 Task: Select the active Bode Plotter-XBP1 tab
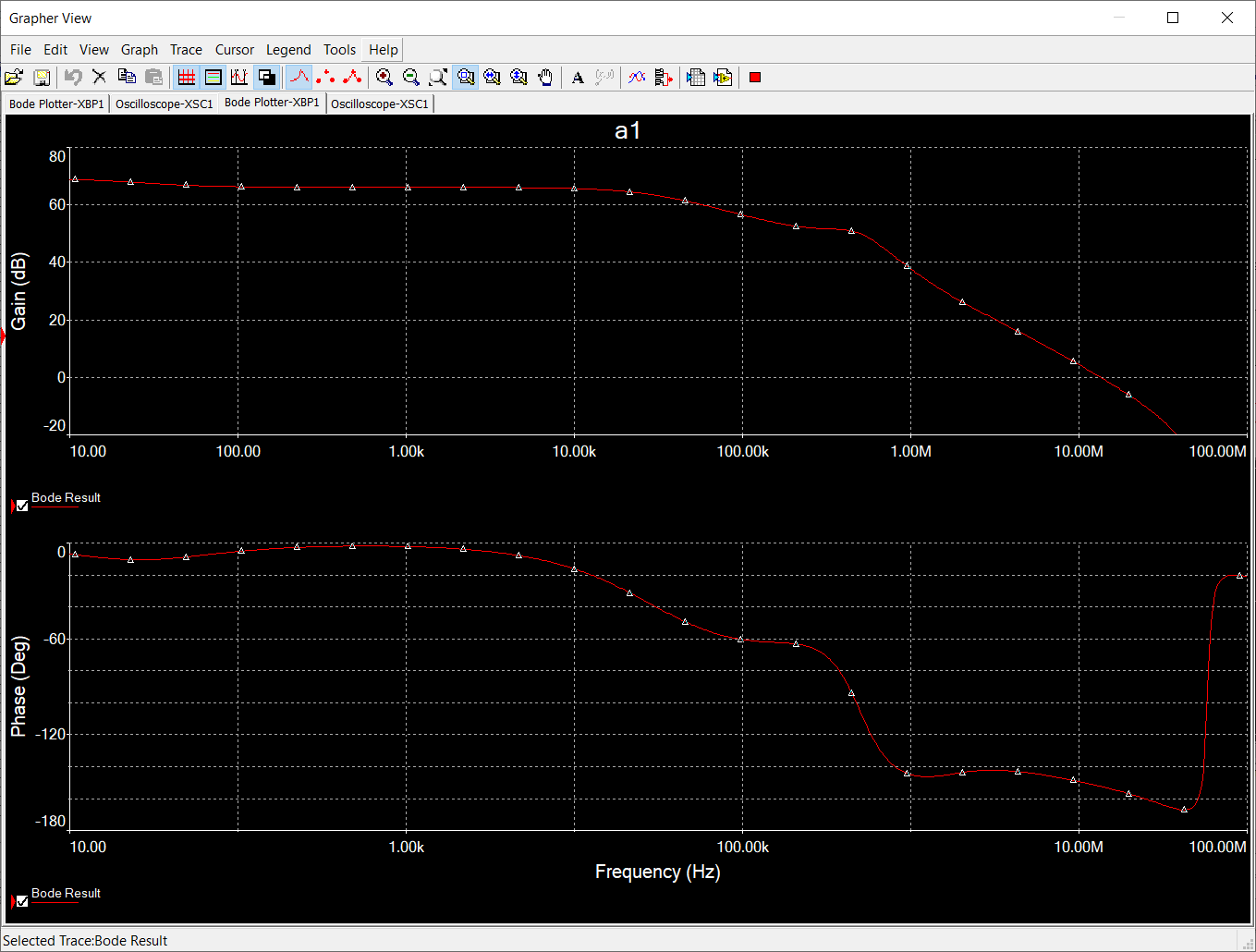point(272,103)
